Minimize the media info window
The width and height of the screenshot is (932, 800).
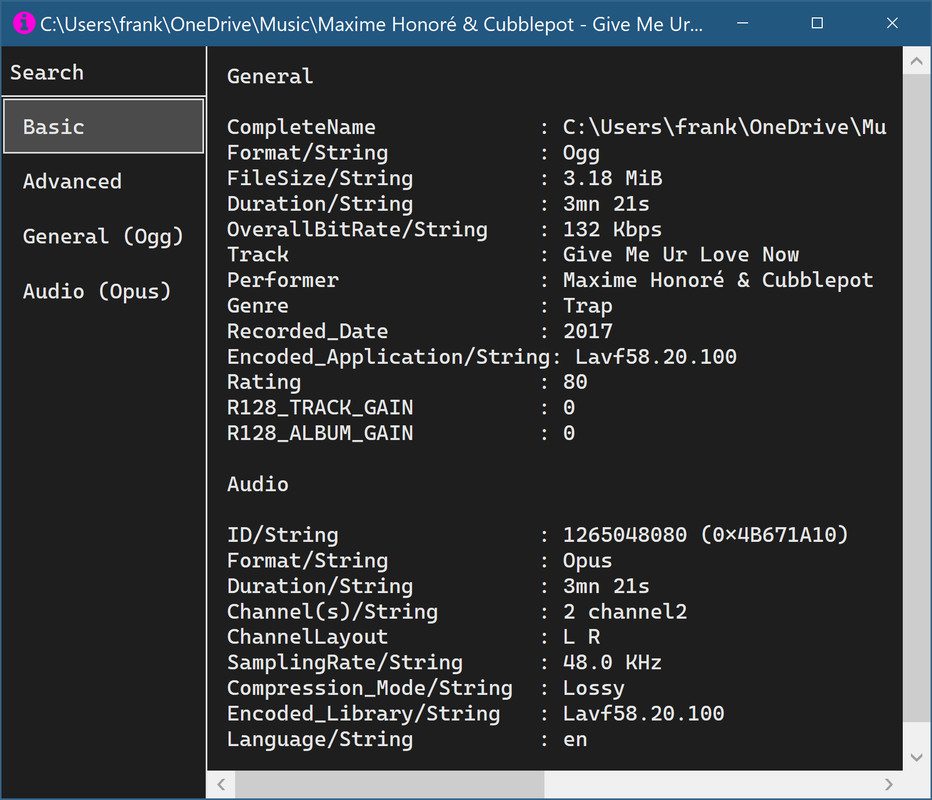click(x=742, y=23)
